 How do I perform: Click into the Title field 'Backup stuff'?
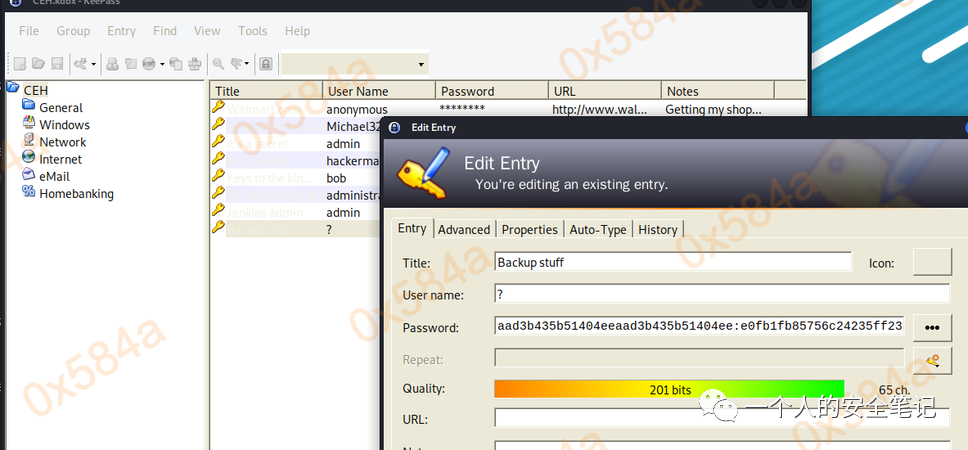[673, 262]
